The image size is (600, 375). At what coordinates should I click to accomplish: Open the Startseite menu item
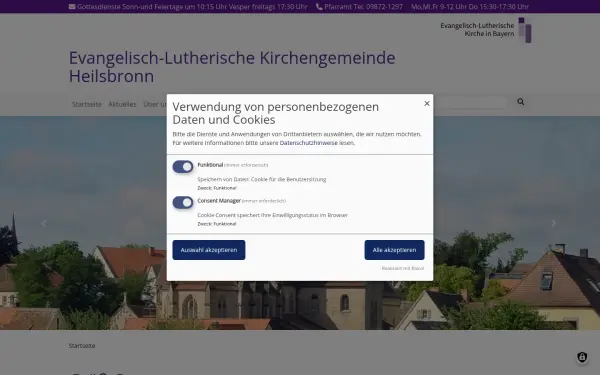coord(87,104)
